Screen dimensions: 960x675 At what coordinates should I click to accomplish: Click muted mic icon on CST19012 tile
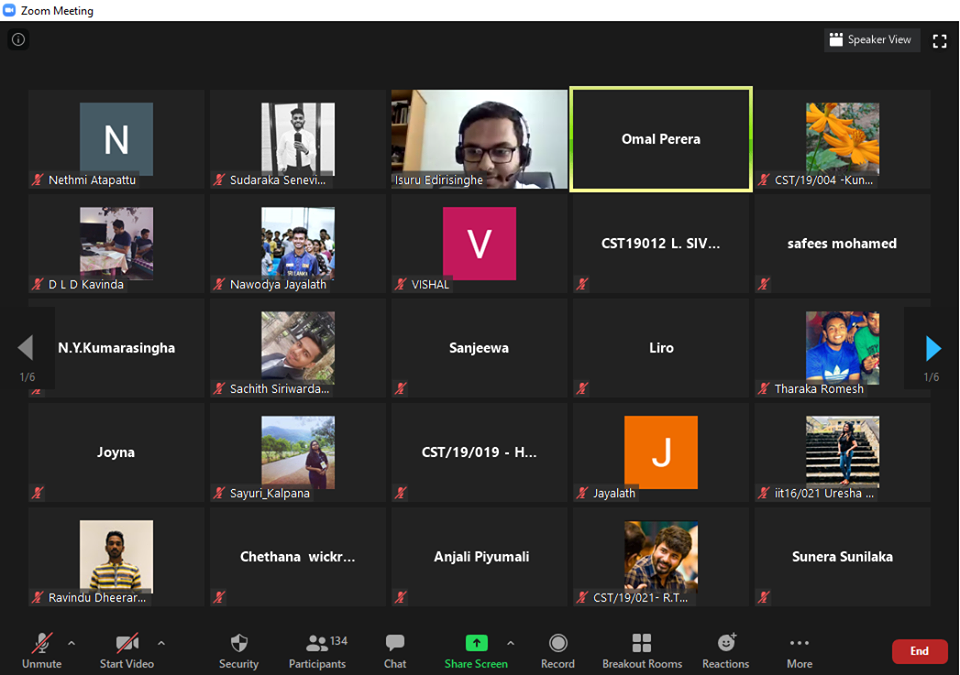coord(582,284)
